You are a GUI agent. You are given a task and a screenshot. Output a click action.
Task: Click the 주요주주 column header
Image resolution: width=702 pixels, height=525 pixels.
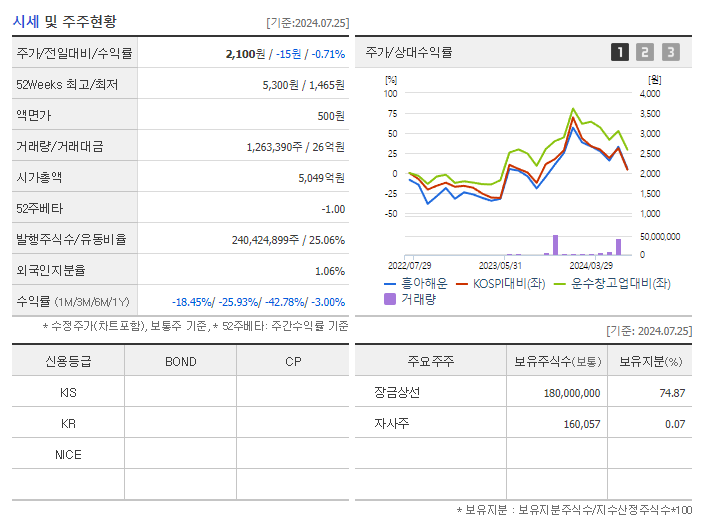pos(431,361)
